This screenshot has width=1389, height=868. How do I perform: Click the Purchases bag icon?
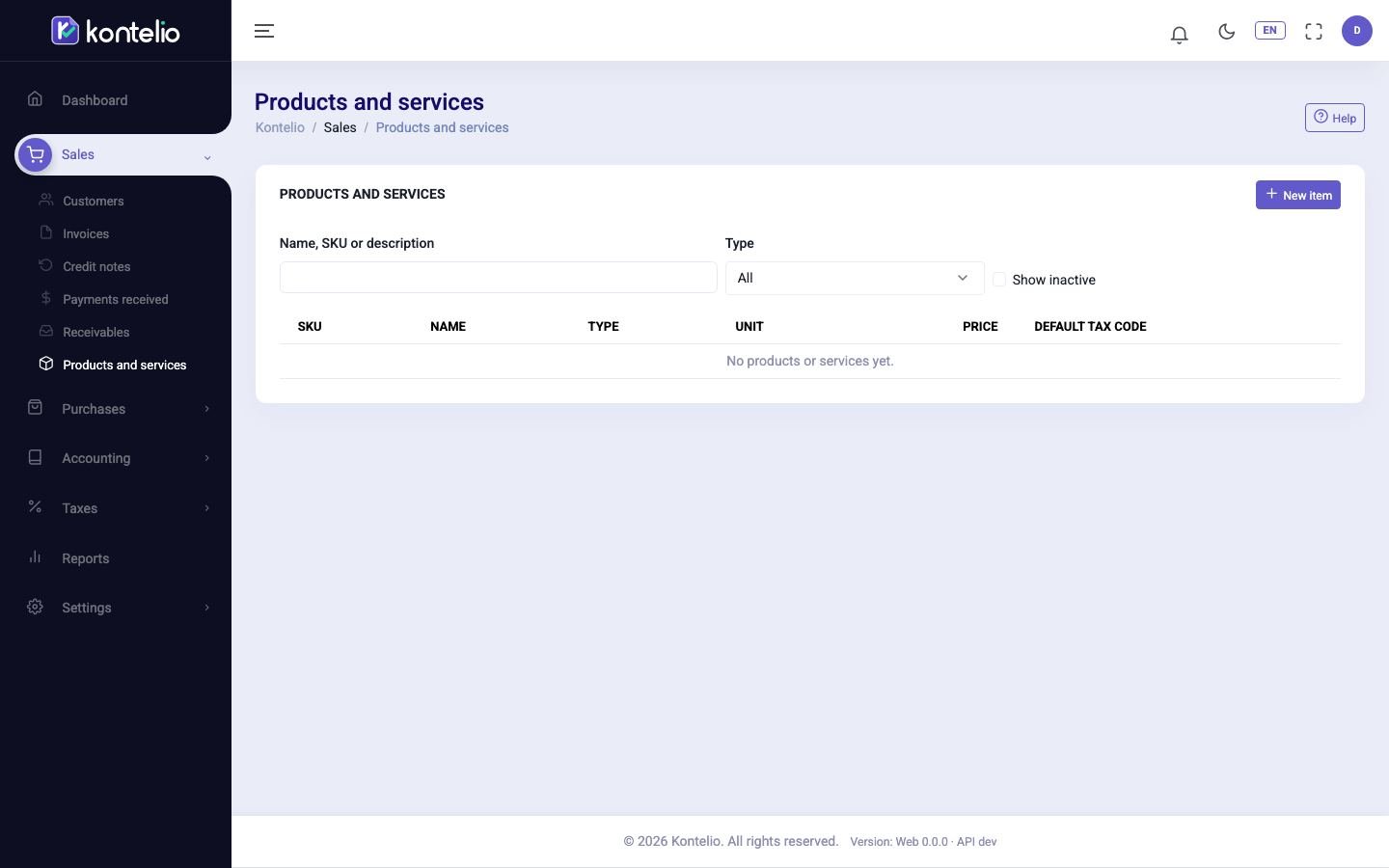[x=36, y=407]
